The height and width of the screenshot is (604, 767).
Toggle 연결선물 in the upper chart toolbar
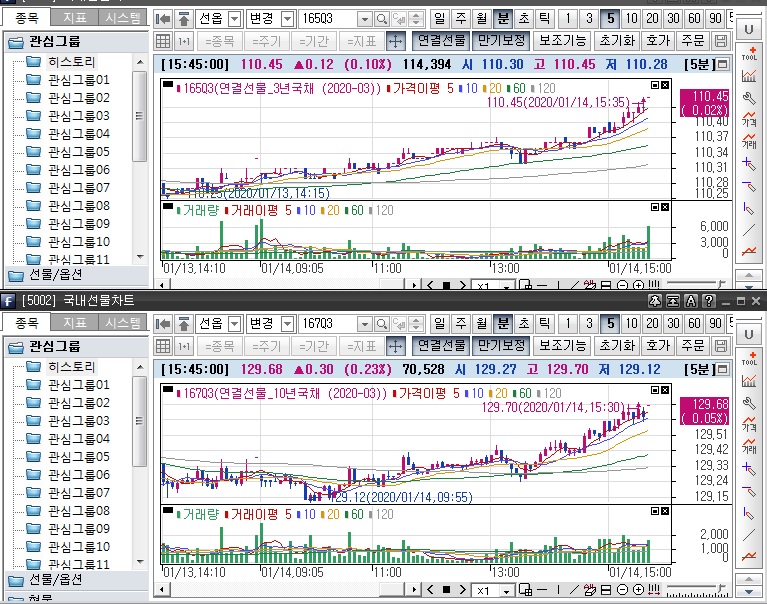pos(440,41)
